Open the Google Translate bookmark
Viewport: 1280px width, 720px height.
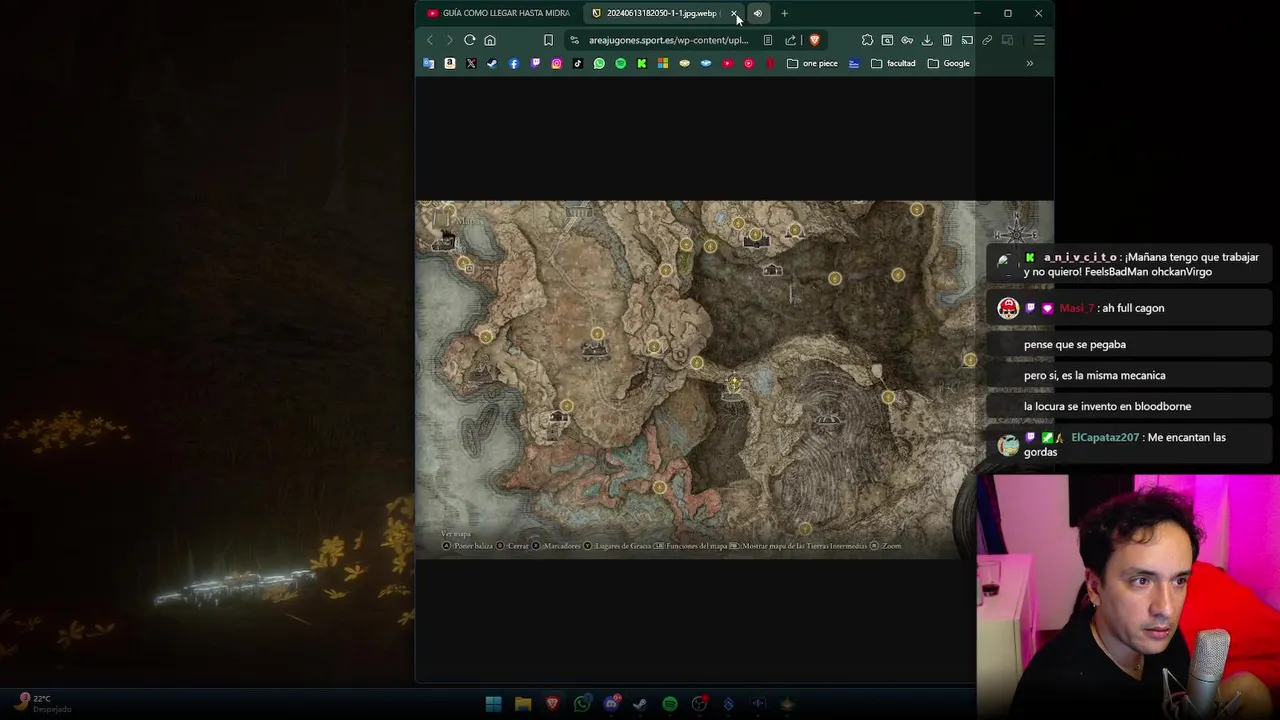[429, 63]
